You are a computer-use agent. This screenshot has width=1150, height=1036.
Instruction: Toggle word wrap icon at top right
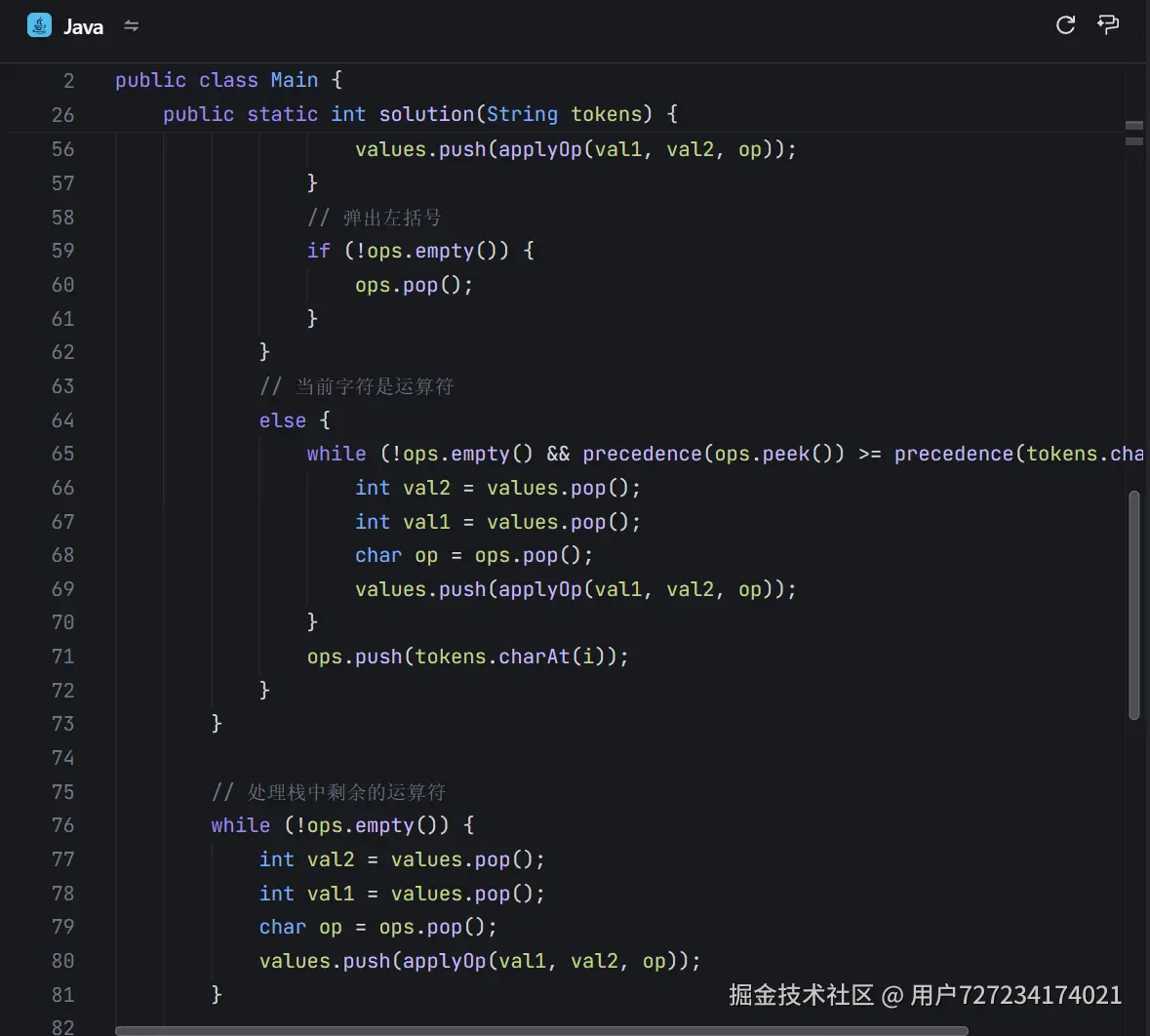point(1107,25)
